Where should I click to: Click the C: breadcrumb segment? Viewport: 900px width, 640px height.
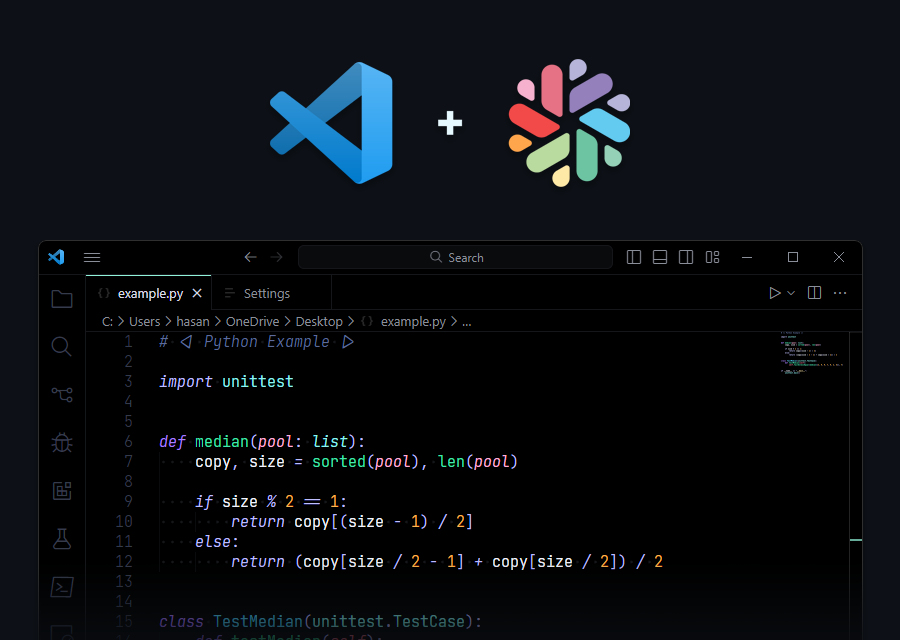coord(107,321)
